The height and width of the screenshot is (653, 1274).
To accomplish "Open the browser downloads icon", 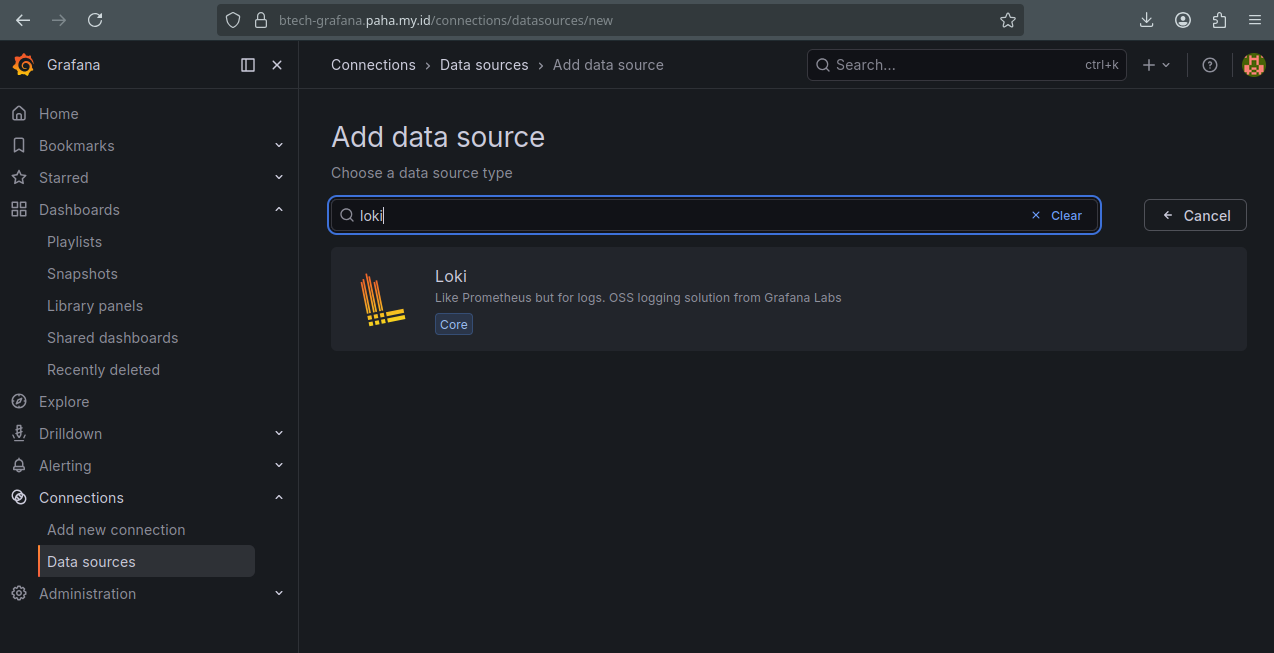I will pyautogui.click(x=1147, y=20).
